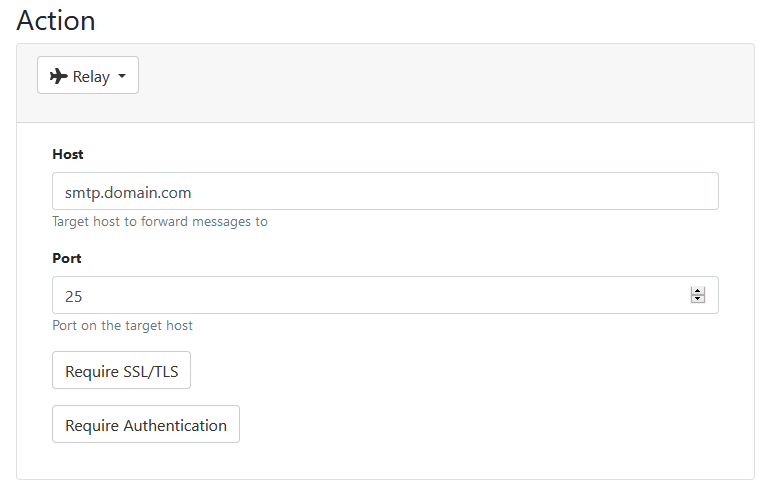This screenshot has width=766, height=488.
Task: Open the Relay action dropdown
Action: tap(88, 76)
